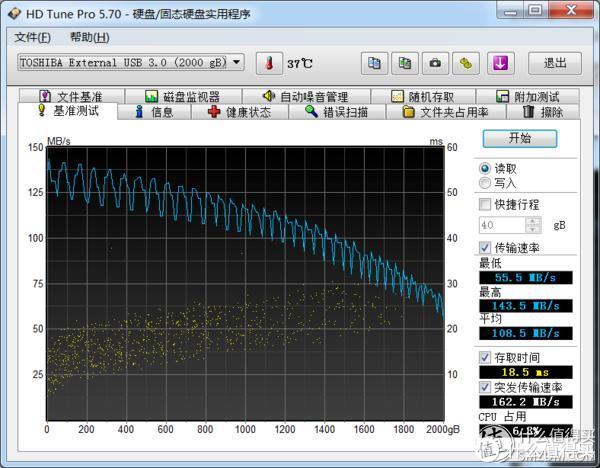
Task: Click the purple download arrow icon
Action: click(x=500, y=63)
